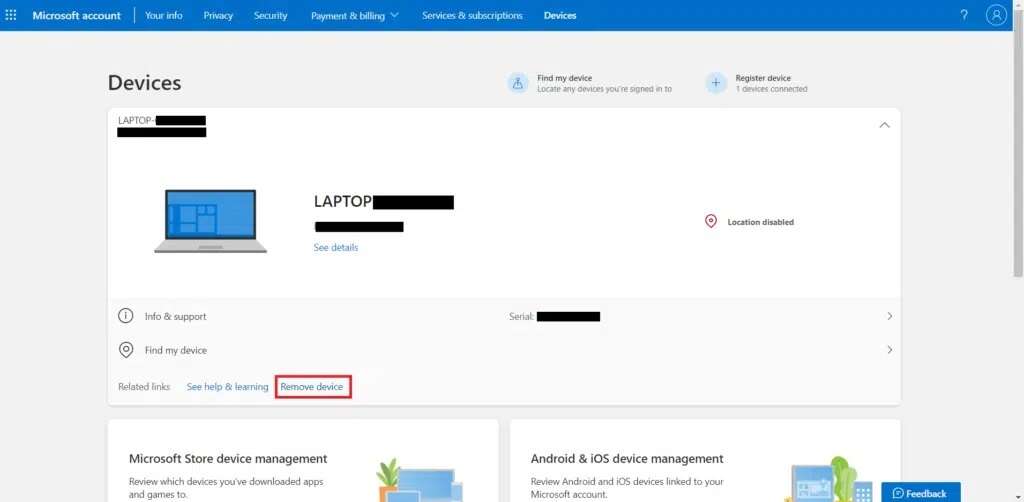This screenshot has width=1024, height=502.
Task: Click the Find my device icon at top
Action: tap(518, 83)
